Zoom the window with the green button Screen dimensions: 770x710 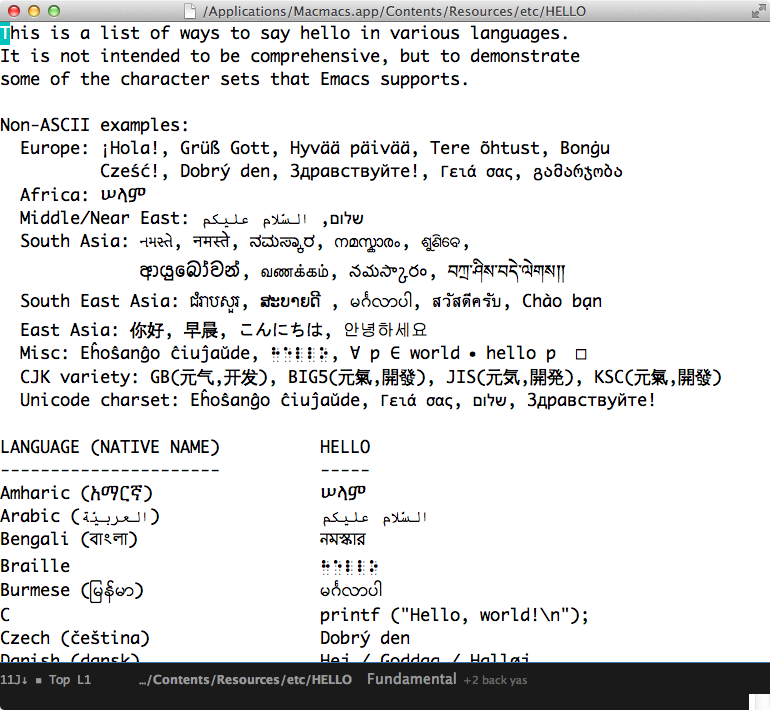[53, 12]
